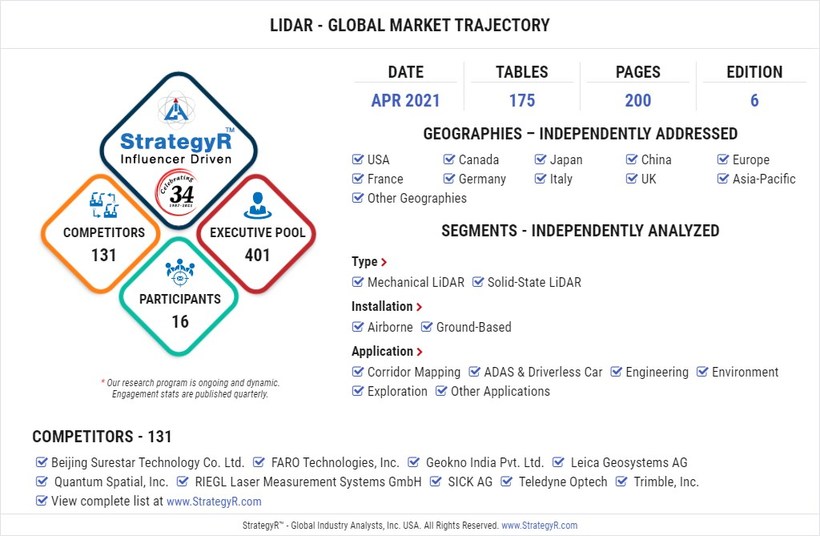Toggle the Germany geography checkbox
The height and width of the screenshot is (536, 820).
449,178
